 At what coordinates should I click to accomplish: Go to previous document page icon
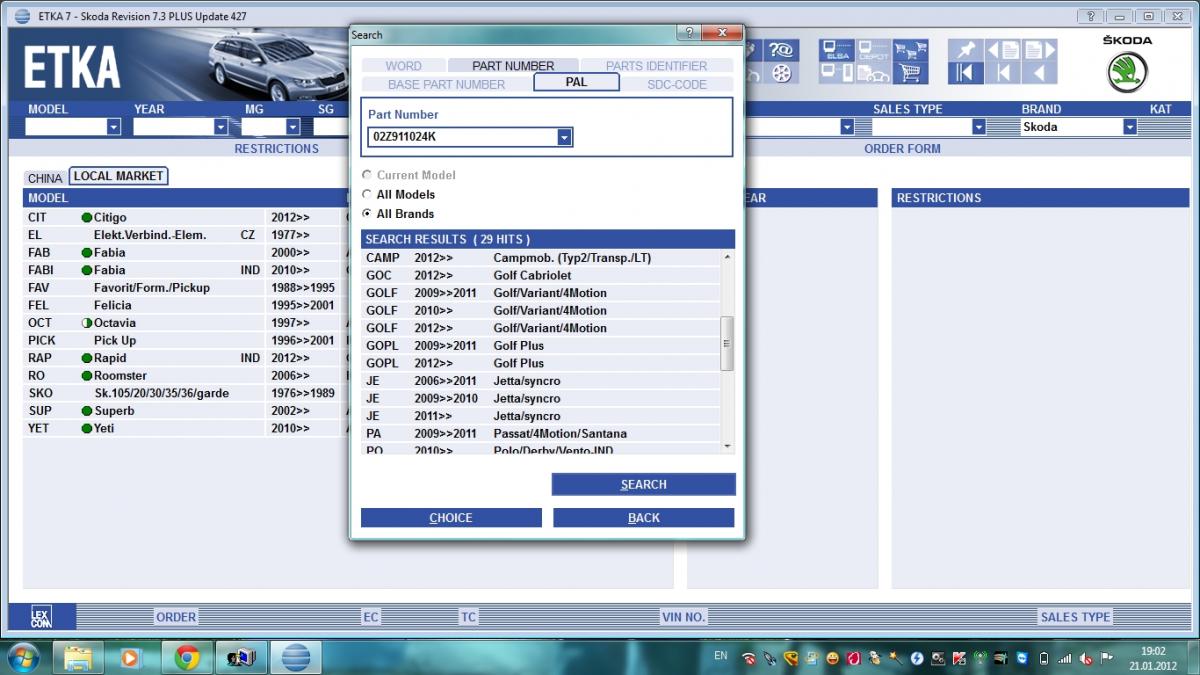point(1003,50)
